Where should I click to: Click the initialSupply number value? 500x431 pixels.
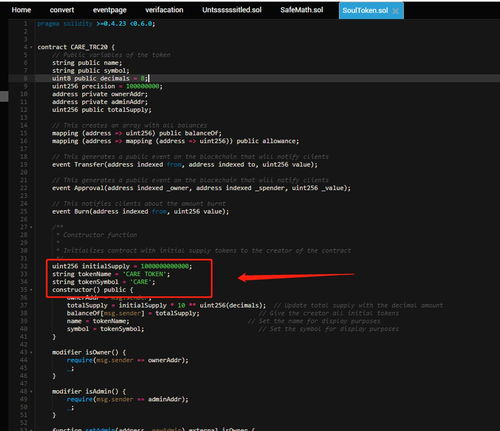coord(165,266)
